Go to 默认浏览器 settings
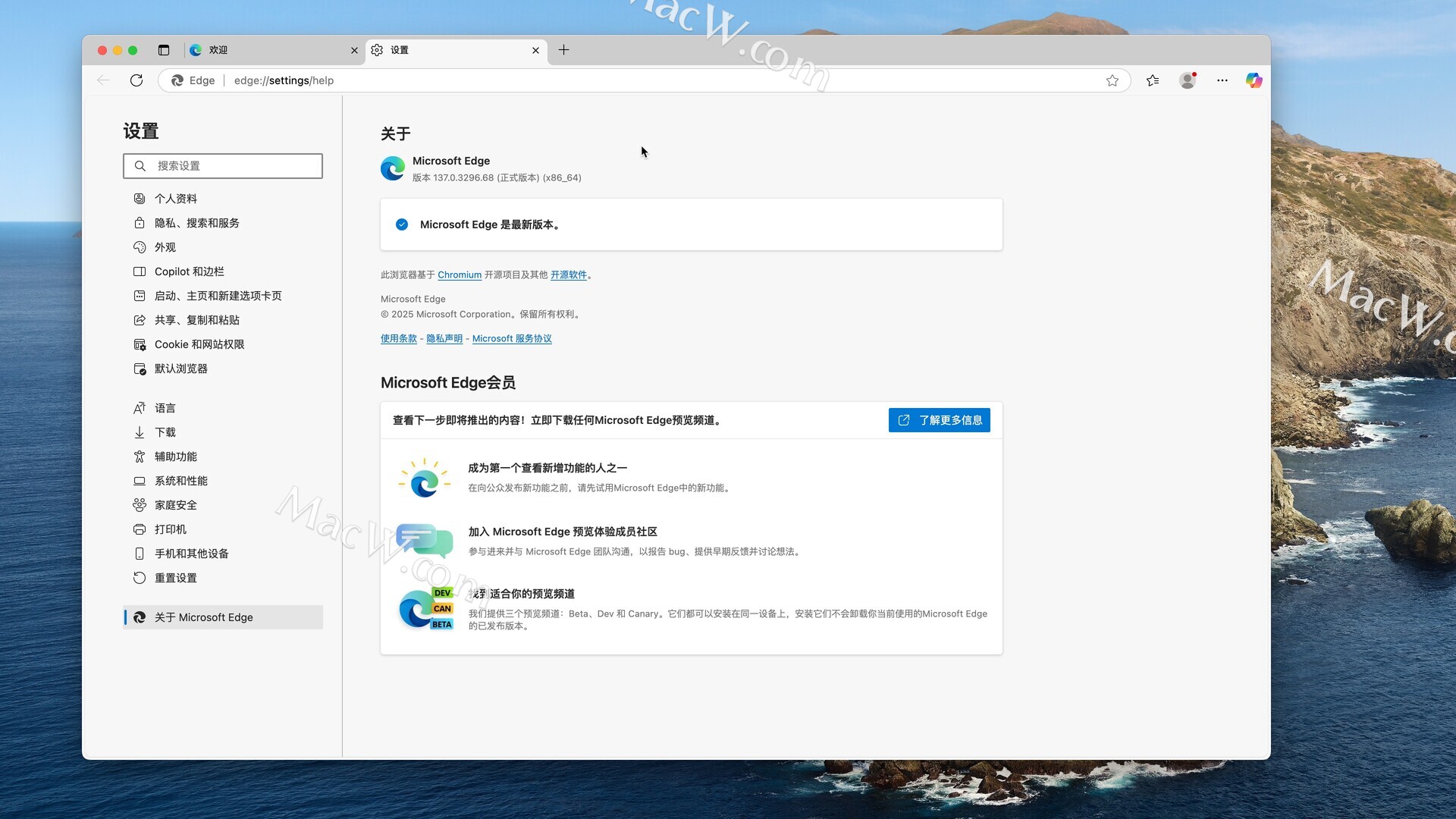The width and height of the screenshot is (1456, 819). pyautogui.click(x=223, y=369)
